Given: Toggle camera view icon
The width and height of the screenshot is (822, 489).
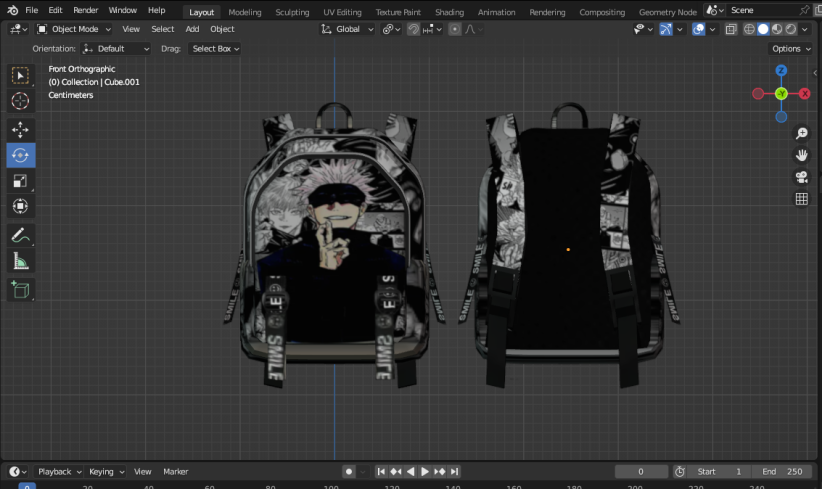Looking at the screenshot, I should pyautogui.click(x=802, y=177).
